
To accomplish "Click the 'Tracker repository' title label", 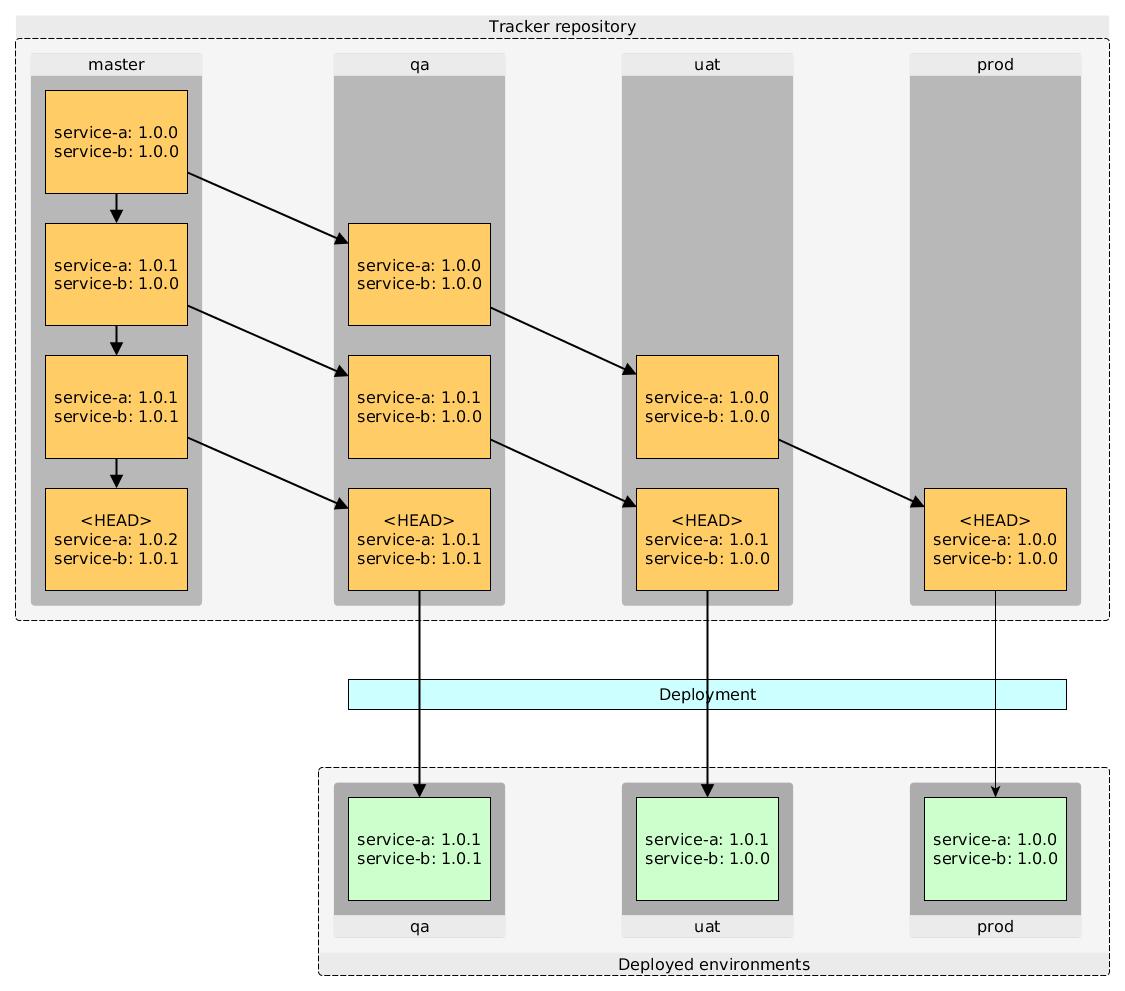I will pos(562,27).
